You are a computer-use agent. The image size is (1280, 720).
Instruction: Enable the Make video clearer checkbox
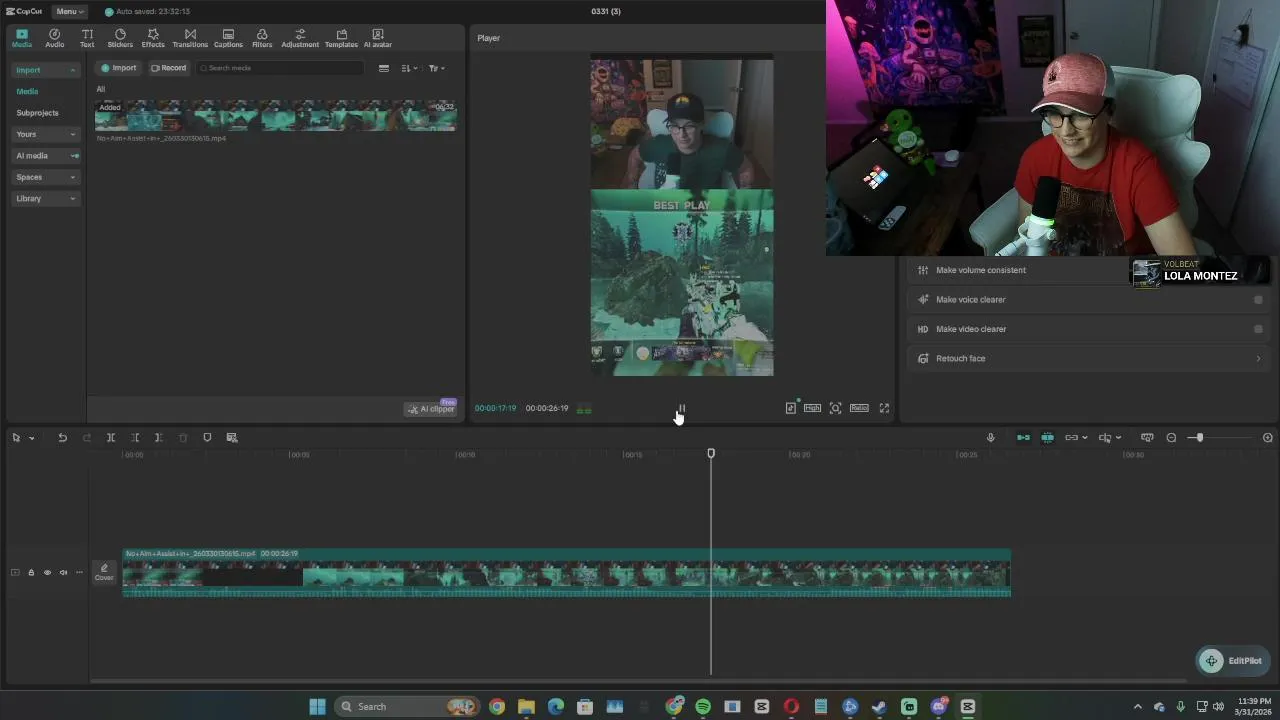pyautogui.click(x=1258, y=329)
